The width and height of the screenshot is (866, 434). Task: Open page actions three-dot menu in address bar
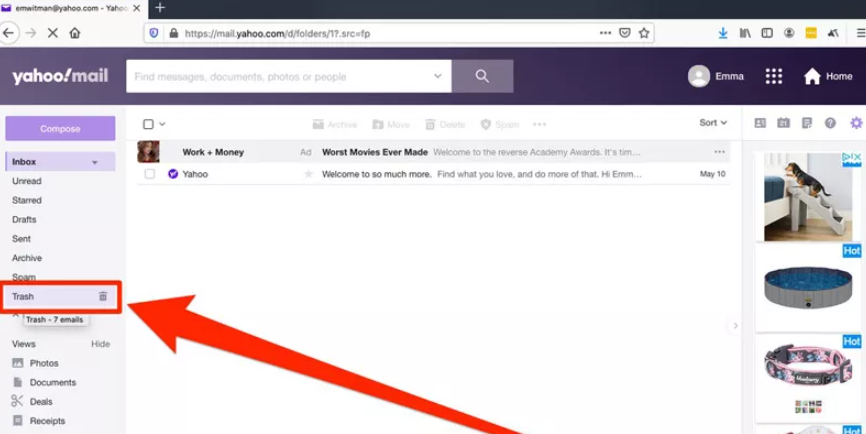click(605, 33)
